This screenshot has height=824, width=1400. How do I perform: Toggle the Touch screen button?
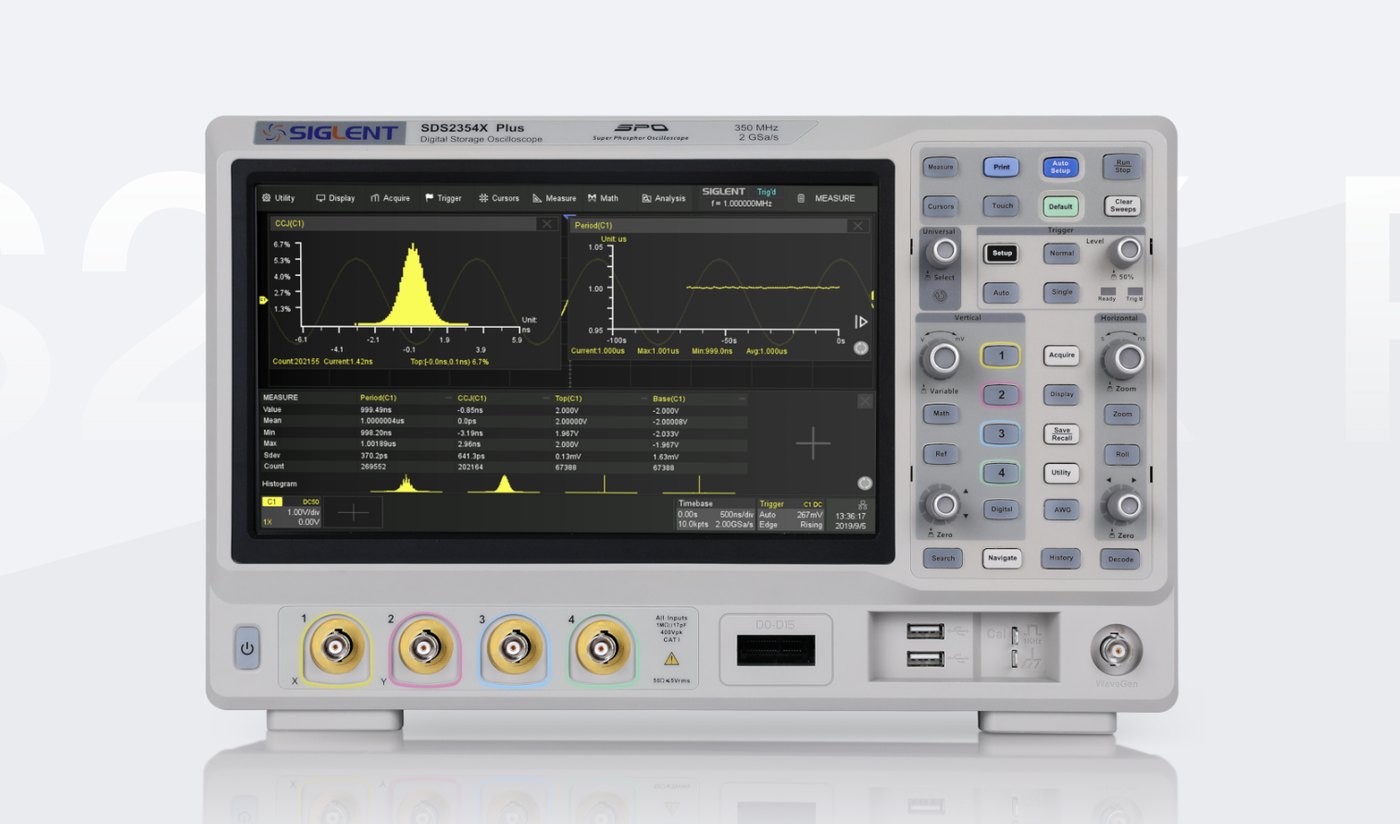coord(1002,206)
